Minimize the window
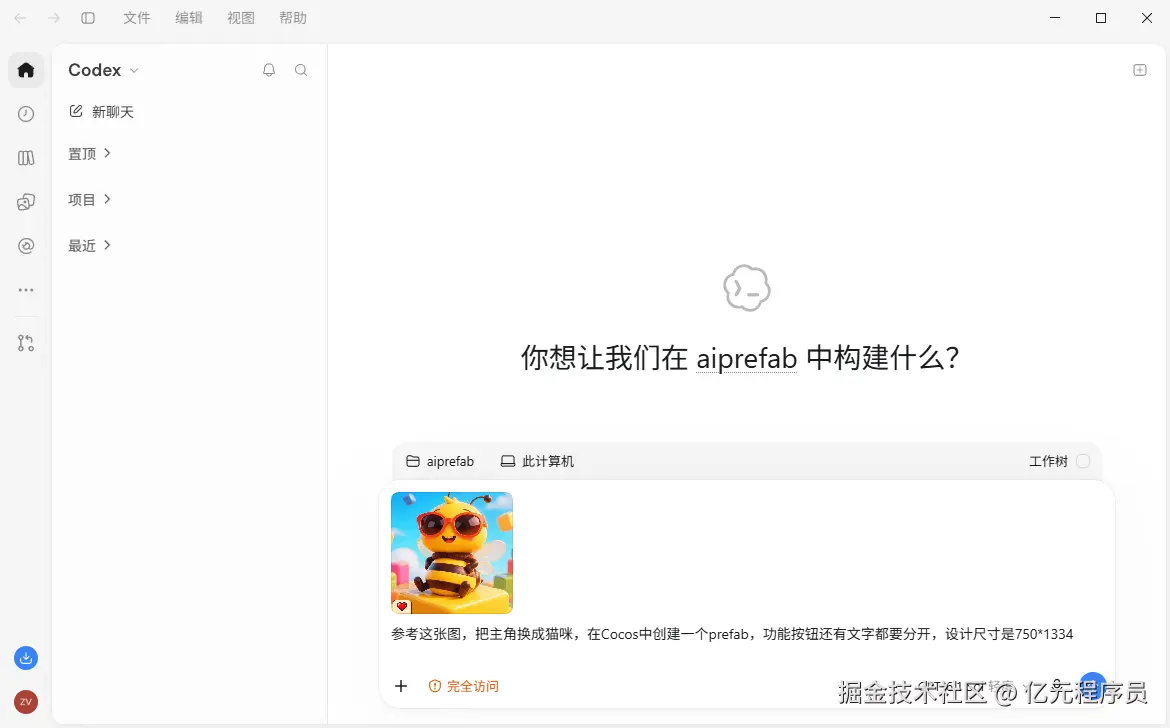 [1055, 18]
